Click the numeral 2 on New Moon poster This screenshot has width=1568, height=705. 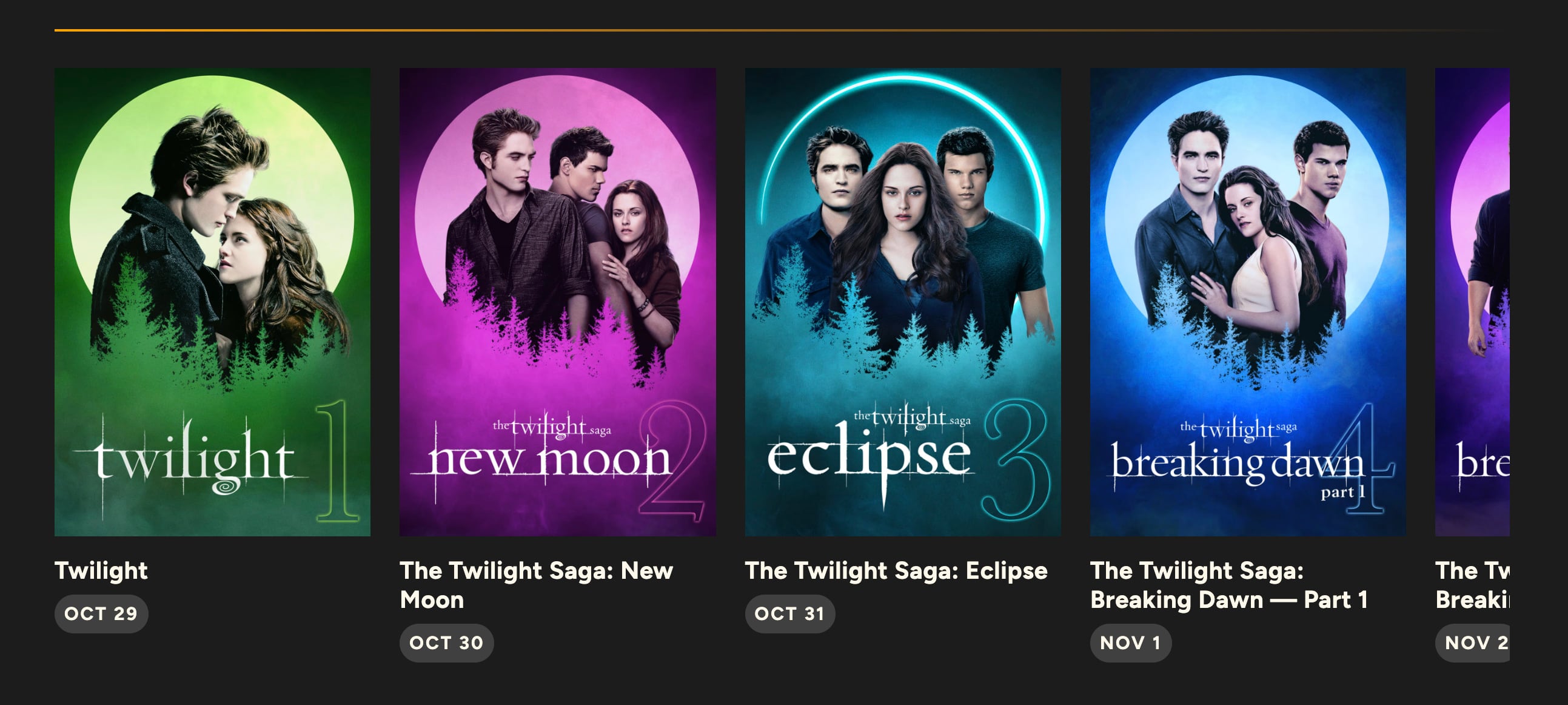pyautogui.click(x=672, y=462)
